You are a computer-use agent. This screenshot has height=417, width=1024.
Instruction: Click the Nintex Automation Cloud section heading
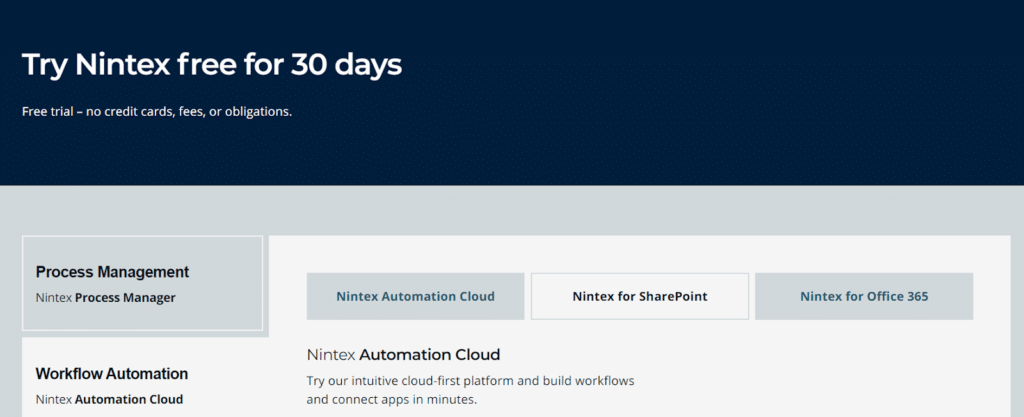403,355
